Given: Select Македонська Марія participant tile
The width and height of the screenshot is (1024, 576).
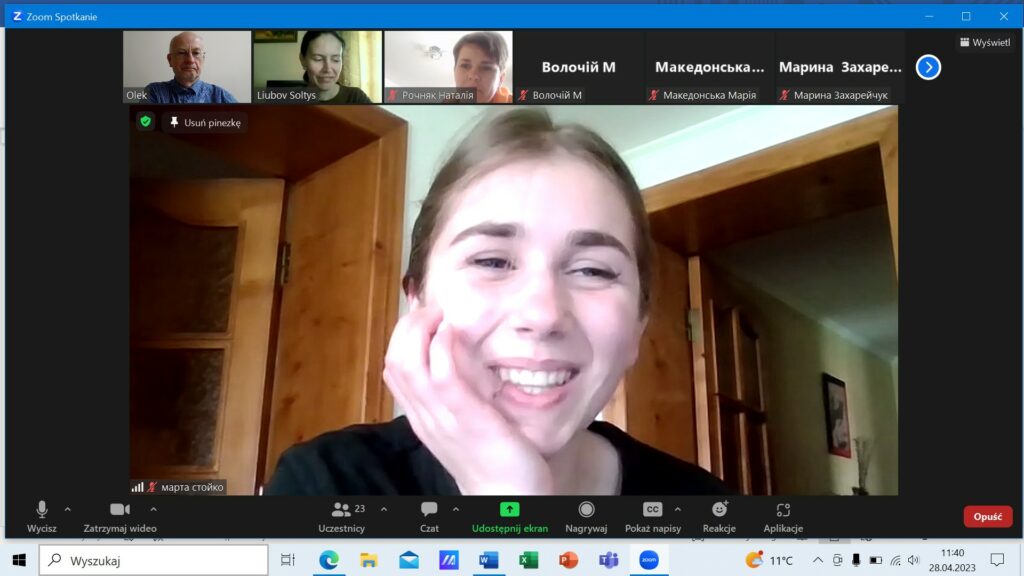Looking at the screenshot, I should (x=709, y=67).
